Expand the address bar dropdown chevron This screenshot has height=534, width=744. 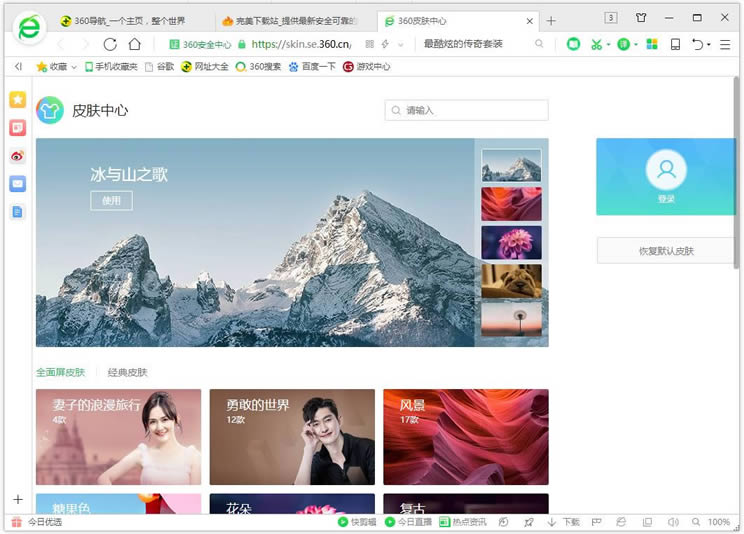click(x=401, y=45)
